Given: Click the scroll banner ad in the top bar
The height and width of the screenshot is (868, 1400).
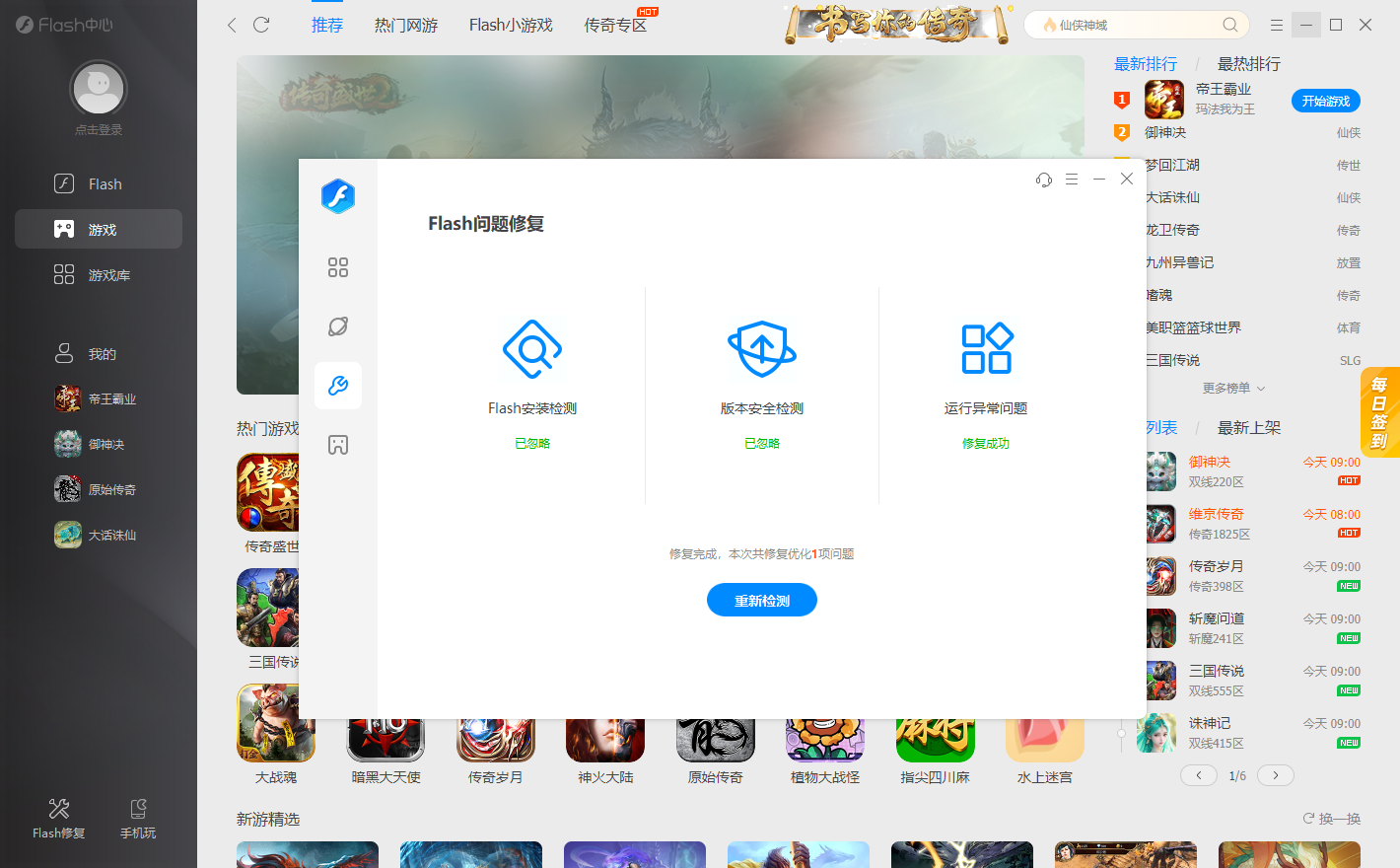Looking at the screenshot, I should pos(898,25).
